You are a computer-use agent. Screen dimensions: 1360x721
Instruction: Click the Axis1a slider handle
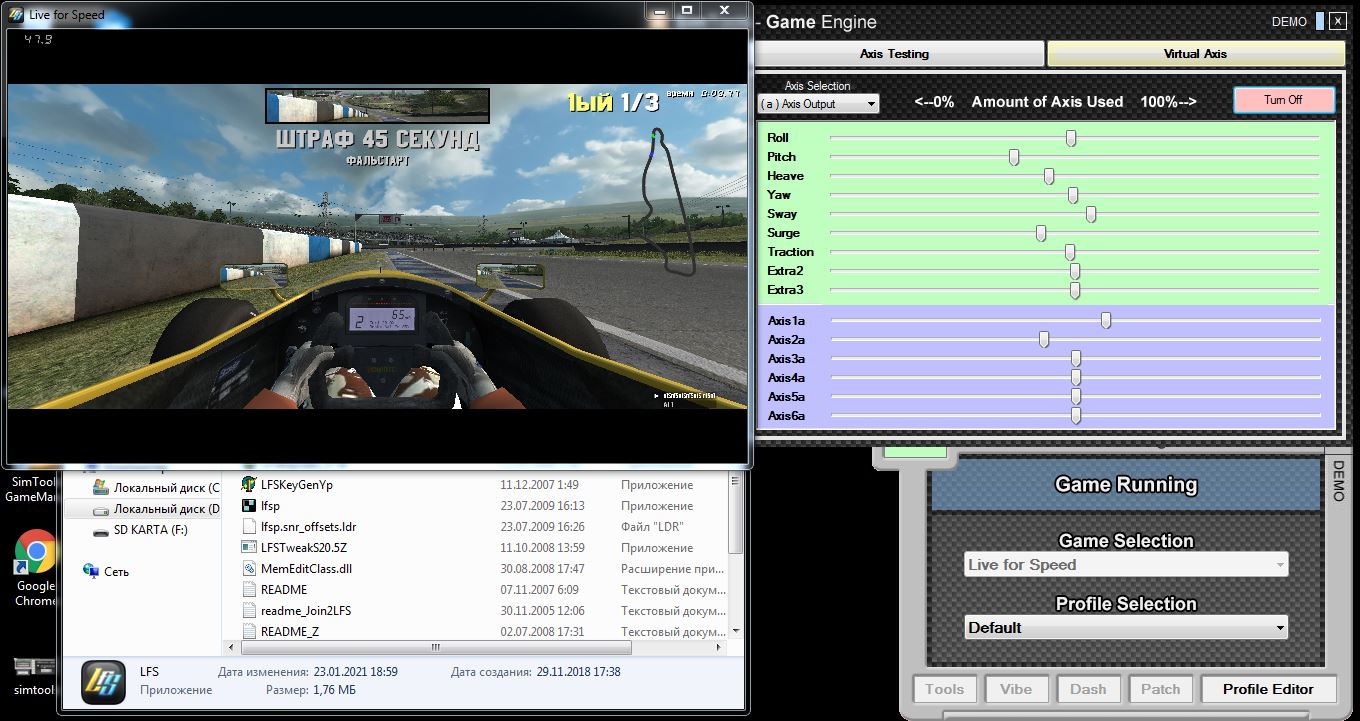pyautogui.click(x=1105, y=320)
